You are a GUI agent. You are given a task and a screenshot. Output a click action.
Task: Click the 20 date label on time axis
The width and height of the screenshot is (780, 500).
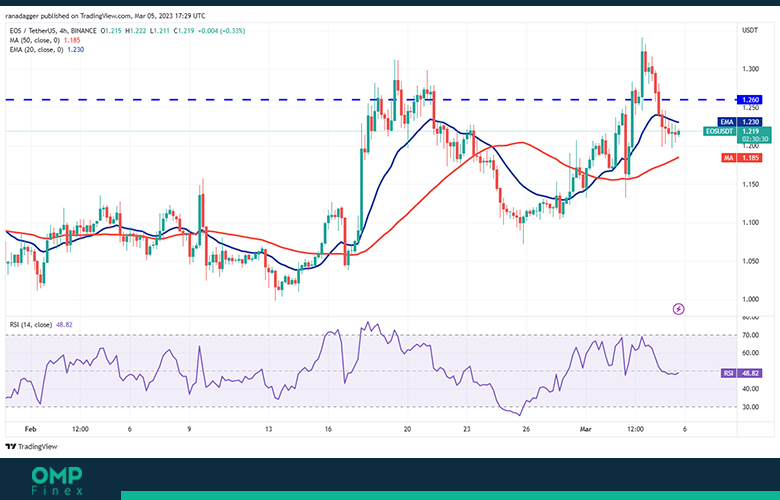tap(407, 429)
